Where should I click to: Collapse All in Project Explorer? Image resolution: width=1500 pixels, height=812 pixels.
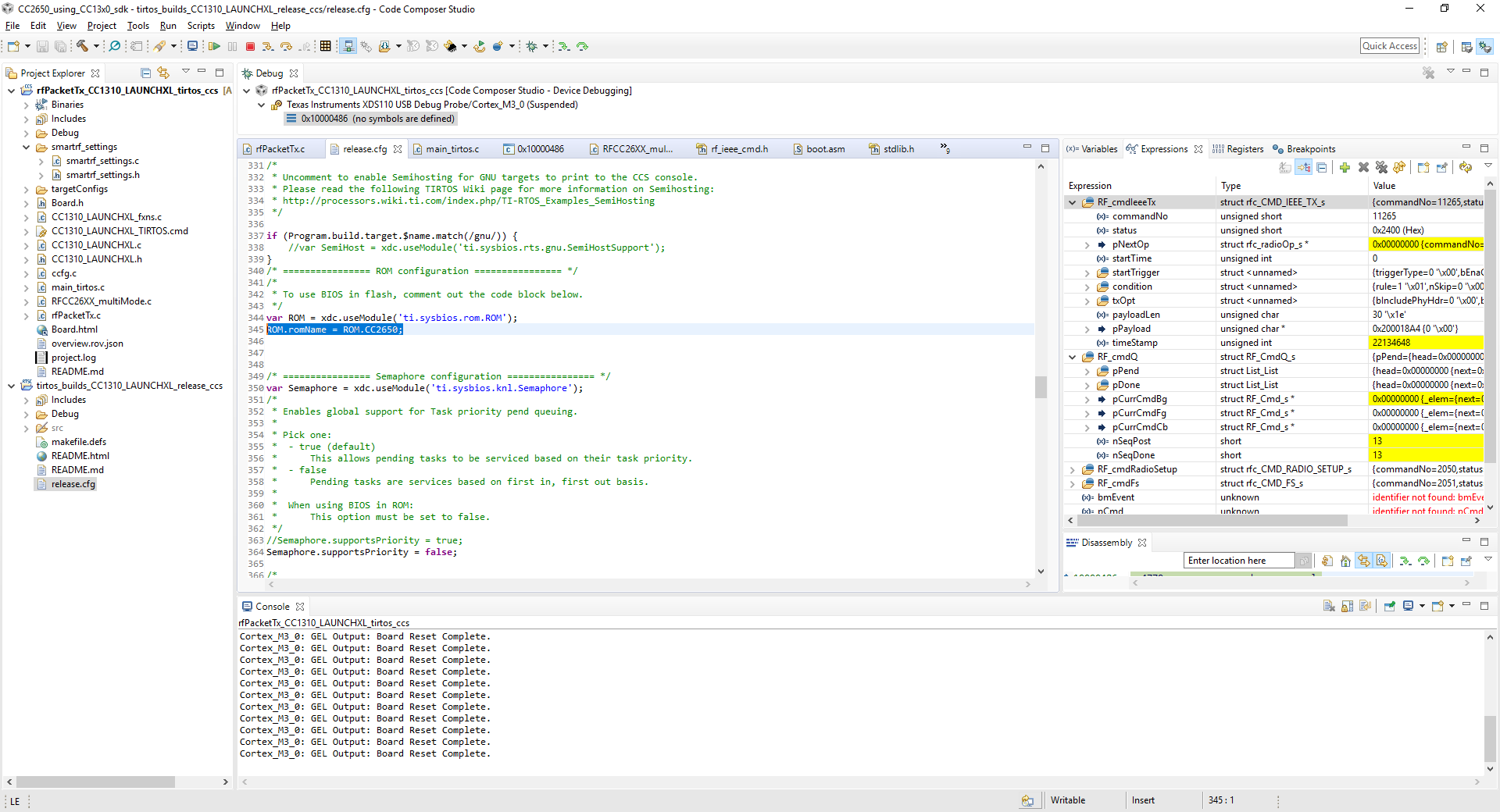[145, 73]
